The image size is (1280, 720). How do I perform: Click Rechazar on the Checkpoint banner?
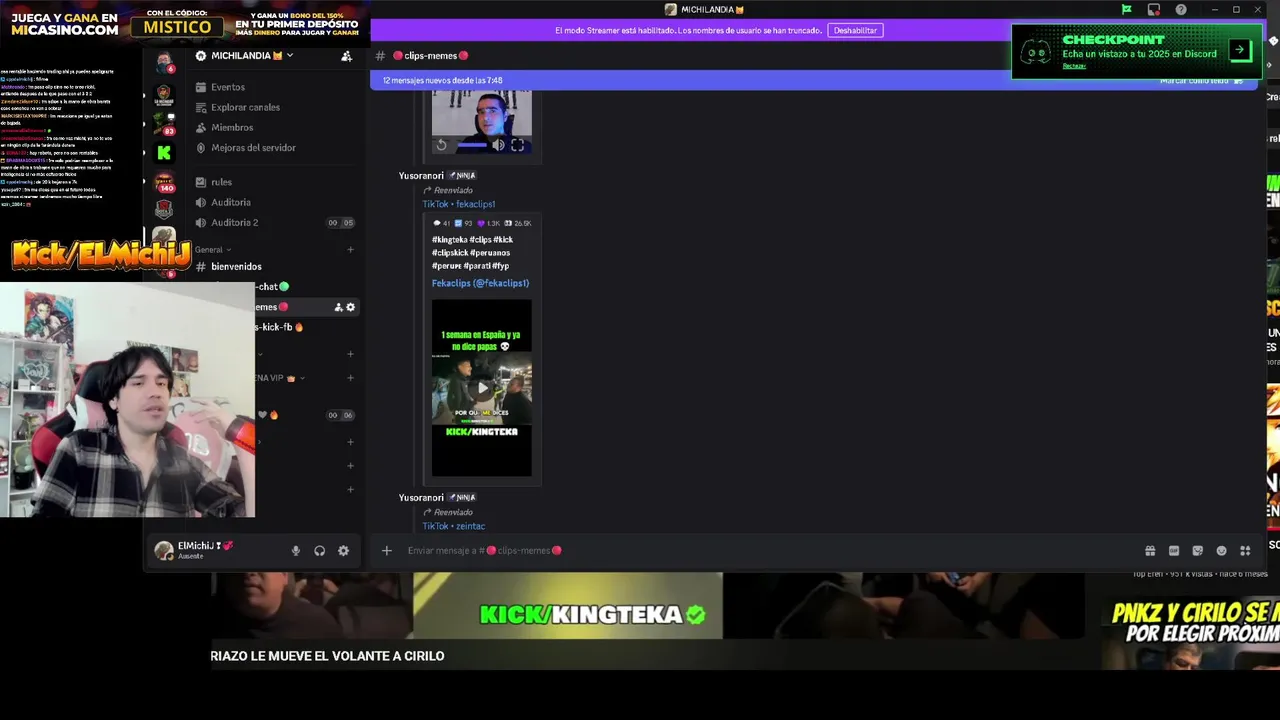coord(1074,66)
